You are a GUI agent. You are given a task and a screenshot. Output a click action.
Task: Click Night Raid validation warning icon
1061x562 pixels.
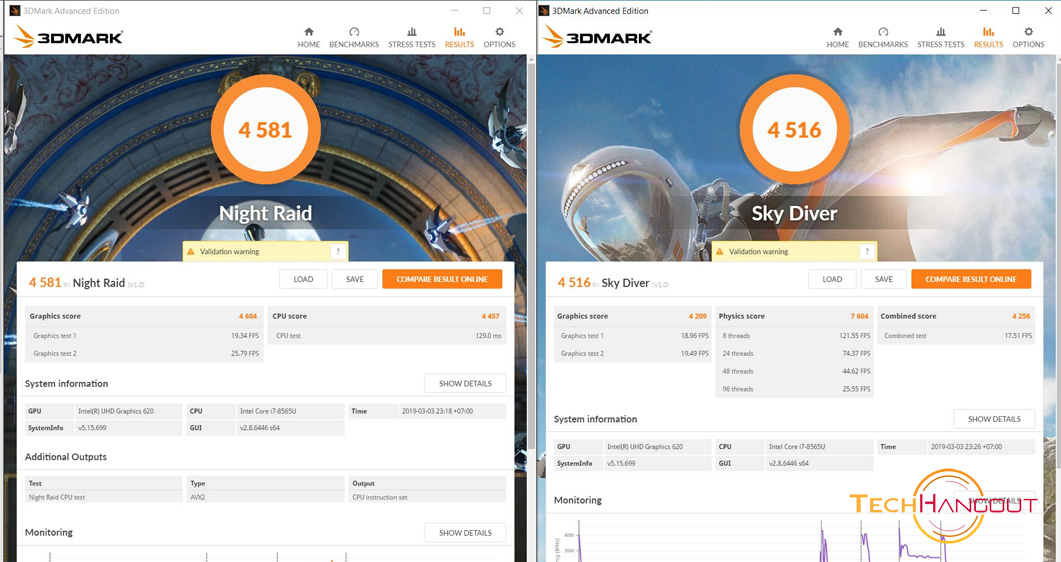click(191, 252)
